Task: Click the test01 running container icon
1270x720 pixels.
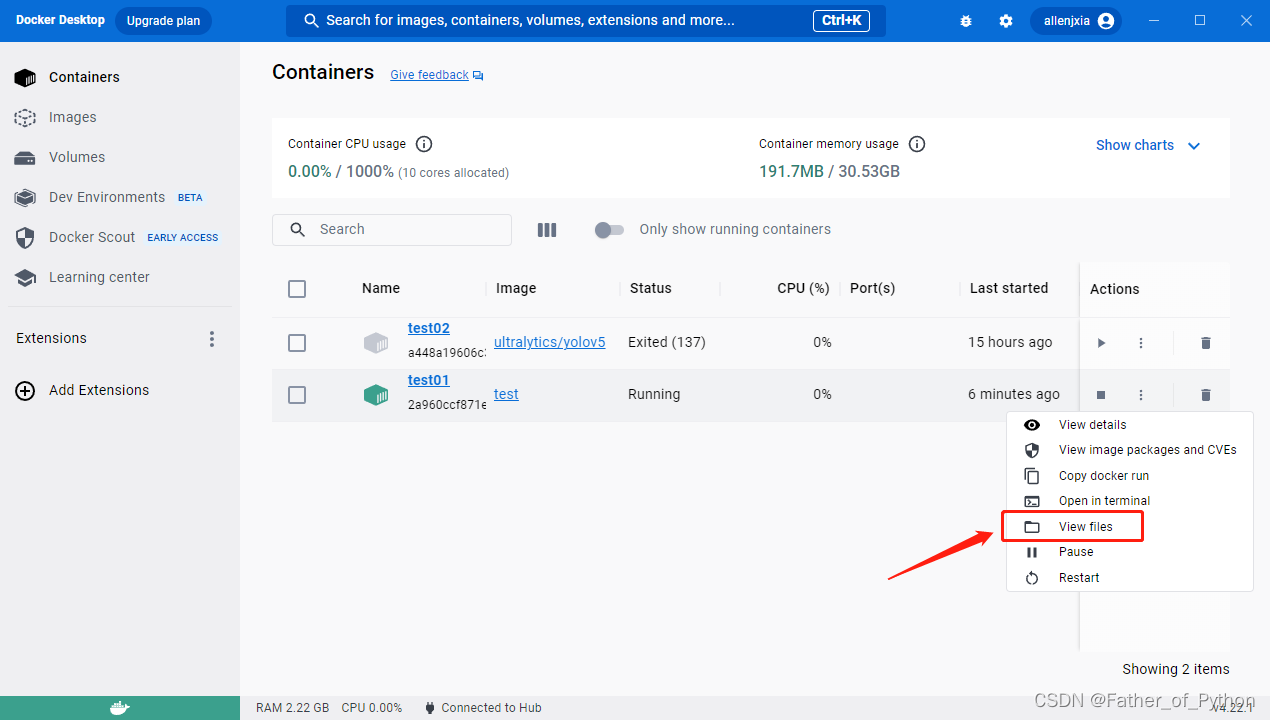Action: pyautogui.click(x=375, y=395)
